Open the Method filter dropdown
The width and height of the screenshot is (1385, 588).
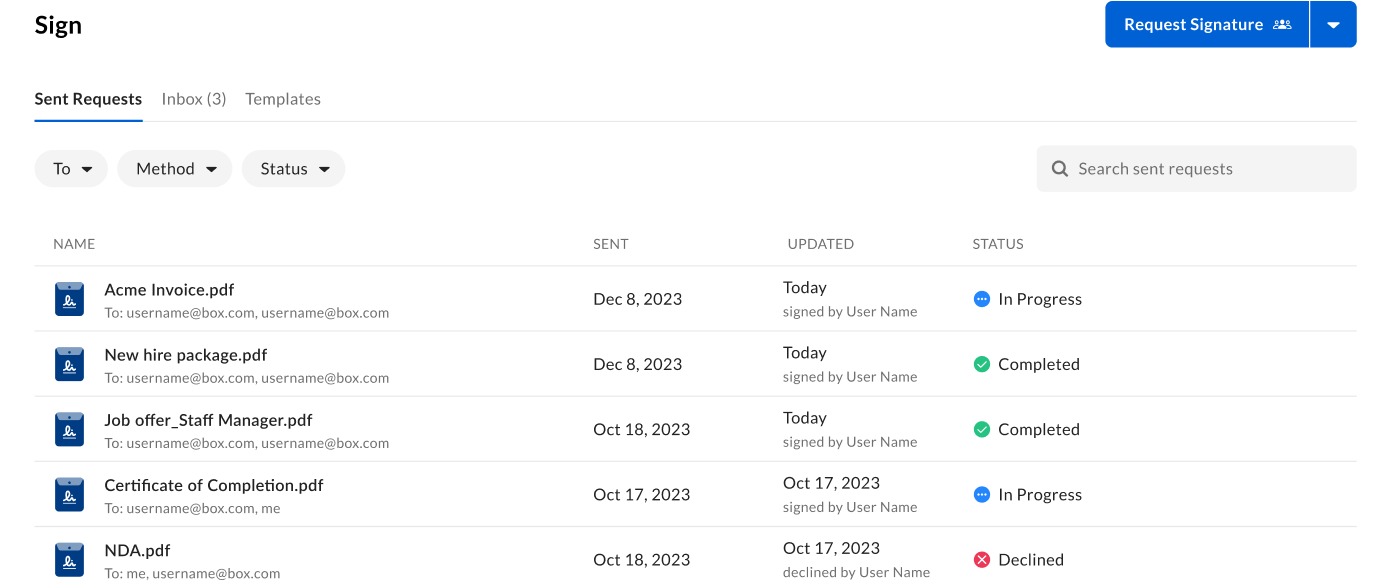(x=175, y=169)
